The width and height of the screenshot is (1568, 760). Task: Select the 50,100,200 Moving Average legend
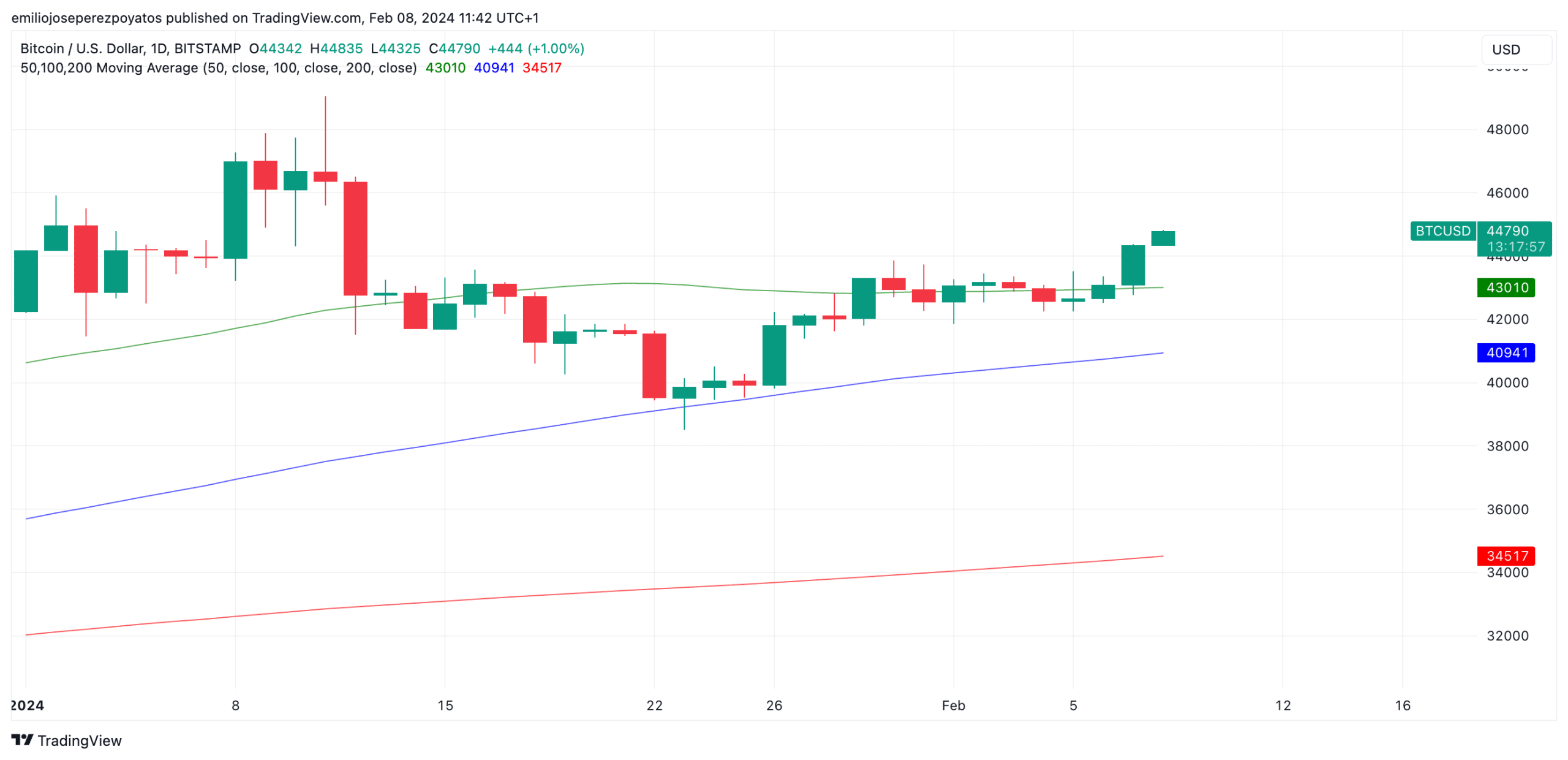click(218, 68)
